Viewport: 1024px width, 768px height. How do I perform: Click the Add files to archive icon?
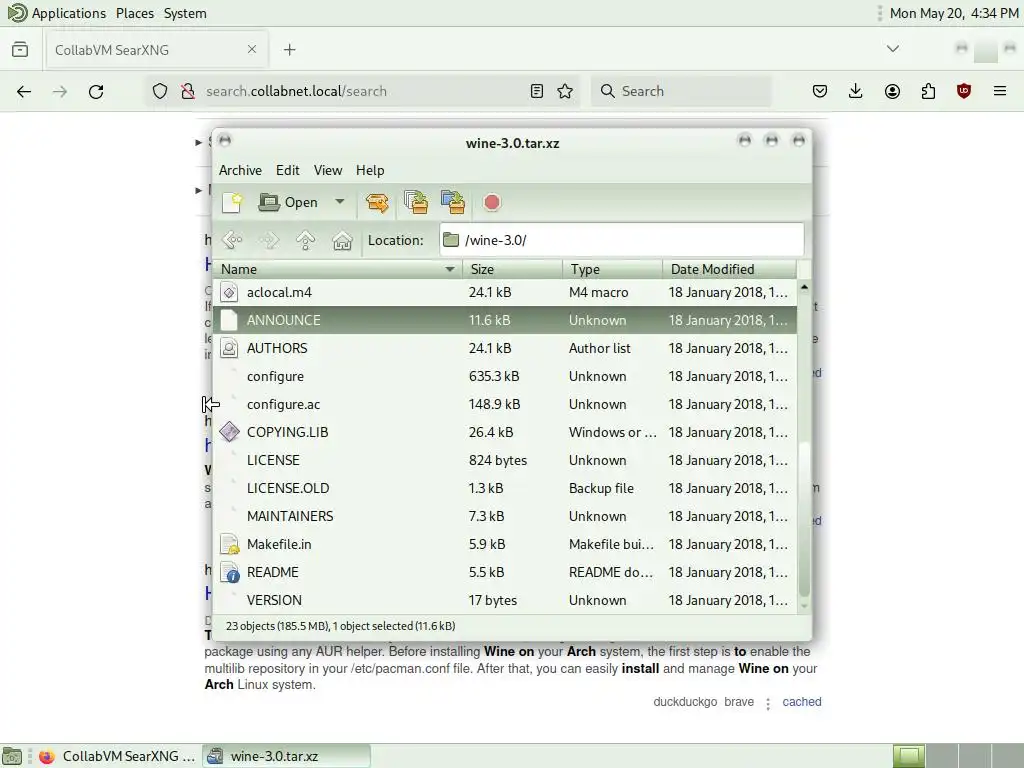[415, 202]
